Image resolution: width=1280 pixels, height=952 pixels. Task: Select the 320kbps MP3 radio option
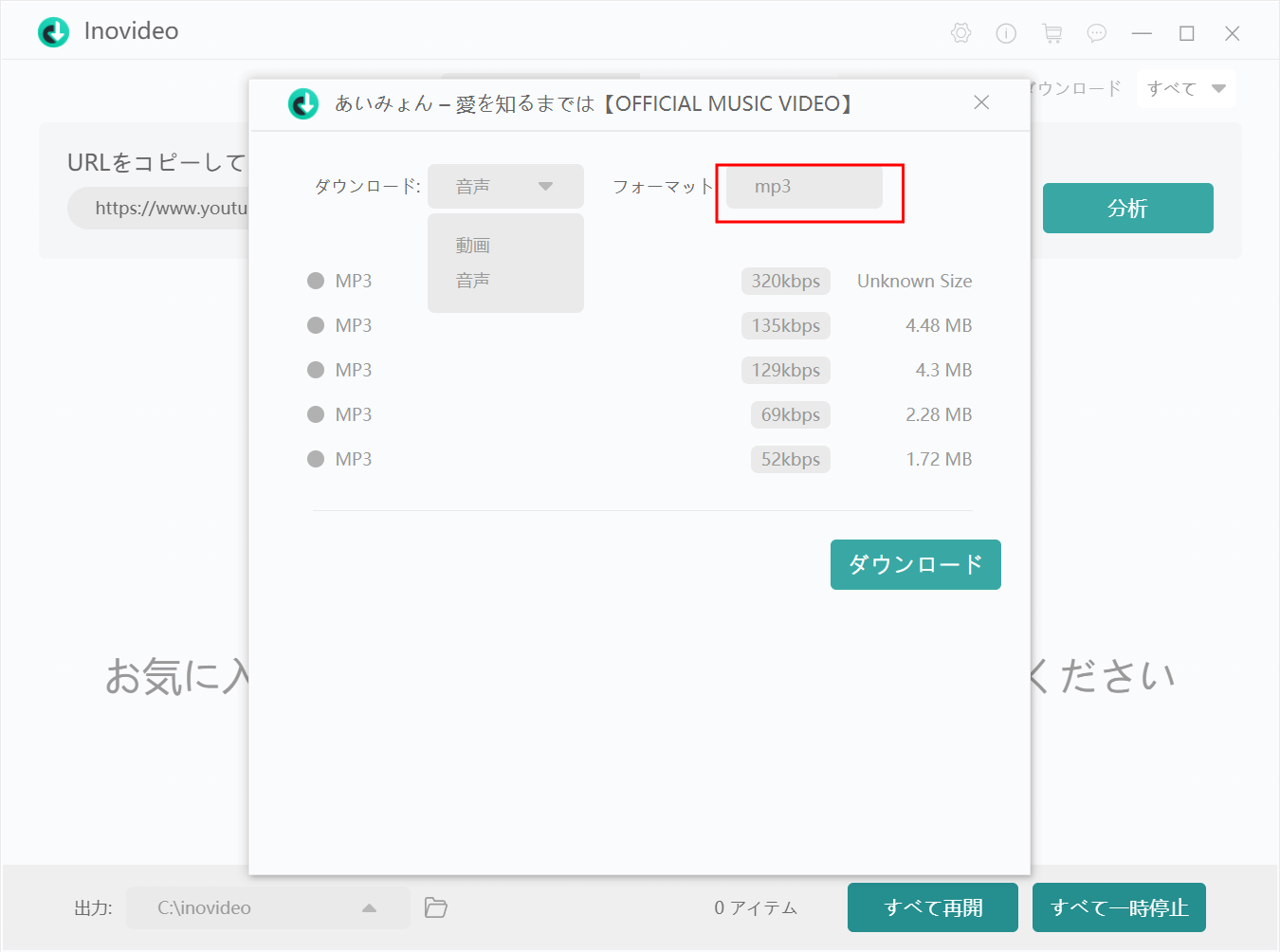click(316, 281)
